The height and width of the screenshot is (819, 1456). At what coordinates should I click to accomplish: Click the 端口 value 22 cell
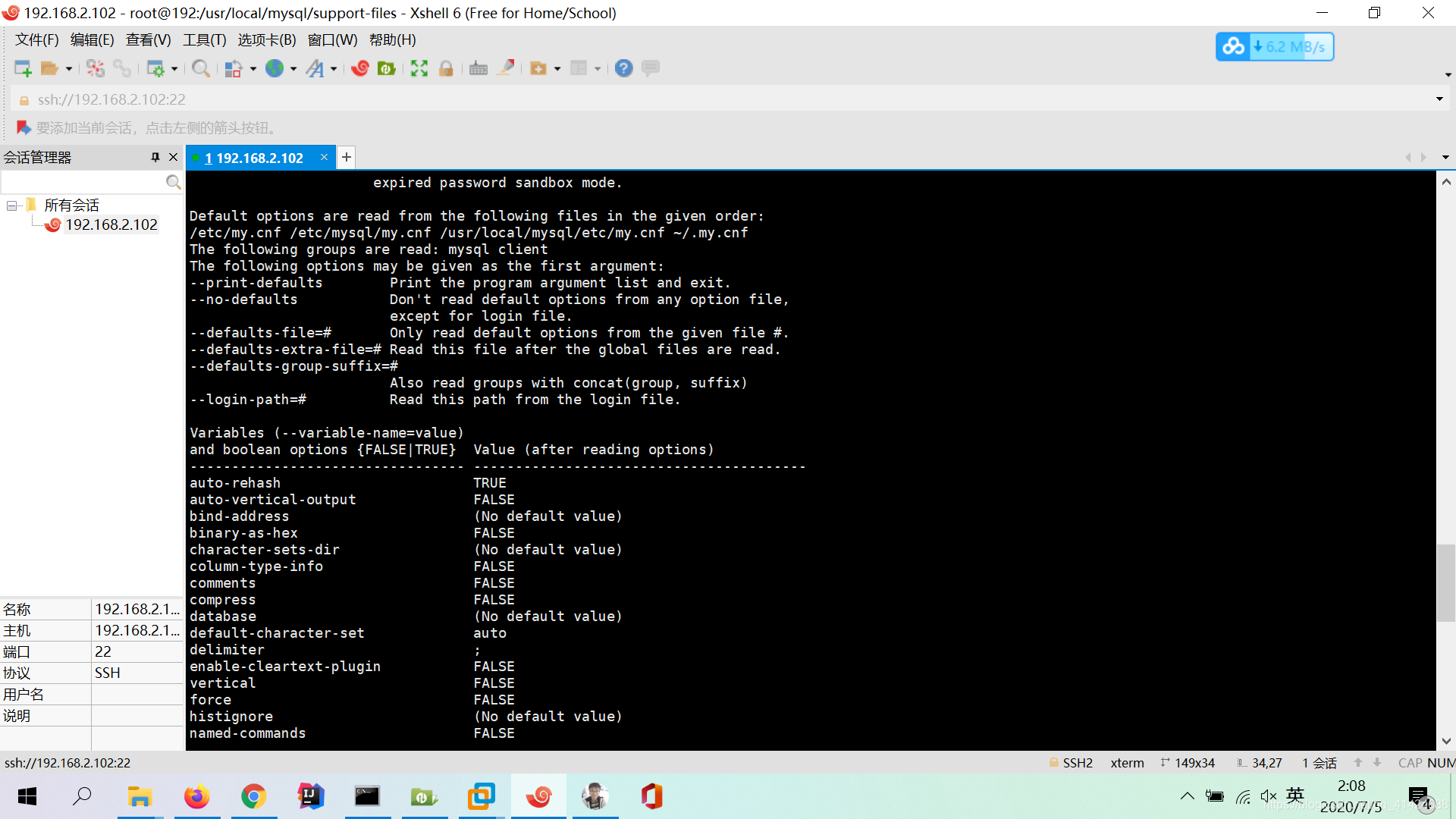click(x=136, y=651)
